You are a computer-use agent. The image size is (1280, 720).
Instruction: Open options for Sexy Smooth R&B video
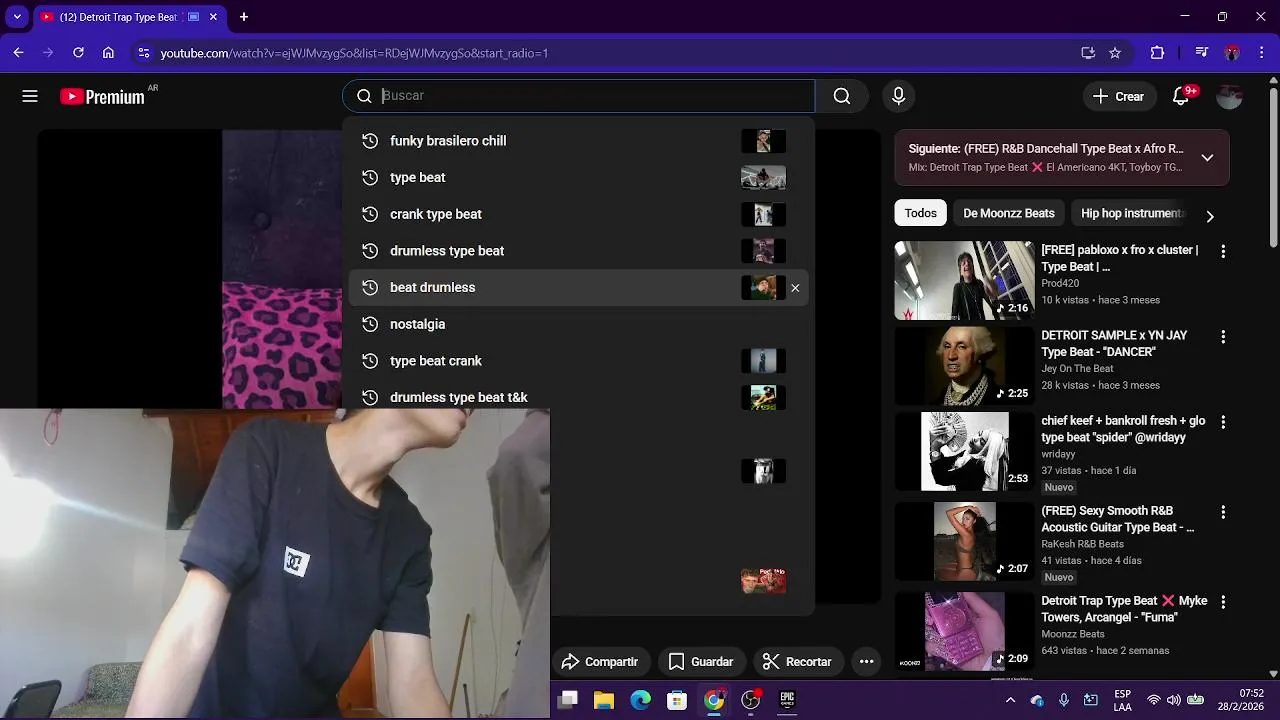[x=1223, y=513]
